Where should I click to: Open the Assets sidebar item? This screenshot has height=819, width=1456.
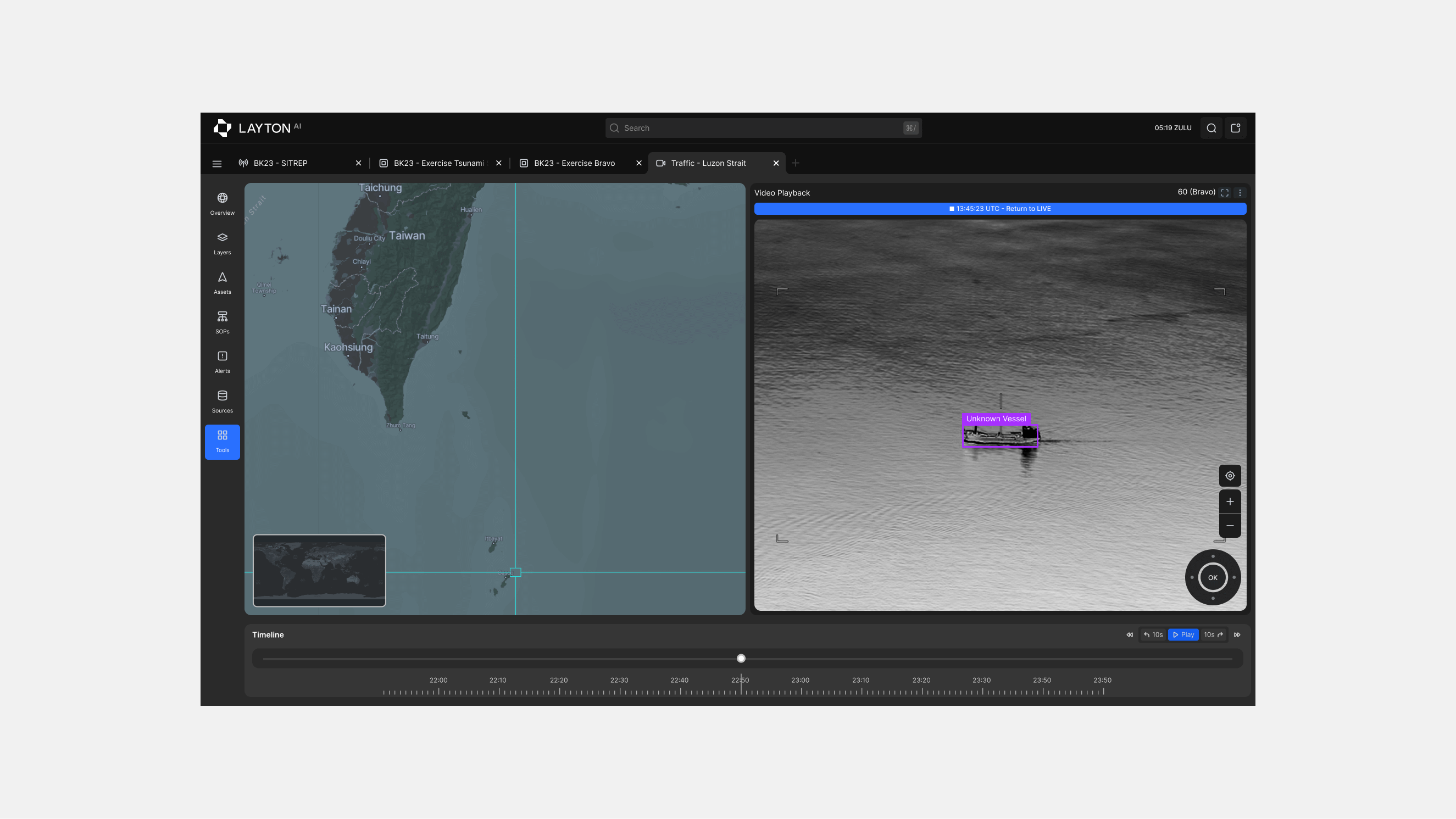pyautogui.click(x=222, y=283)
